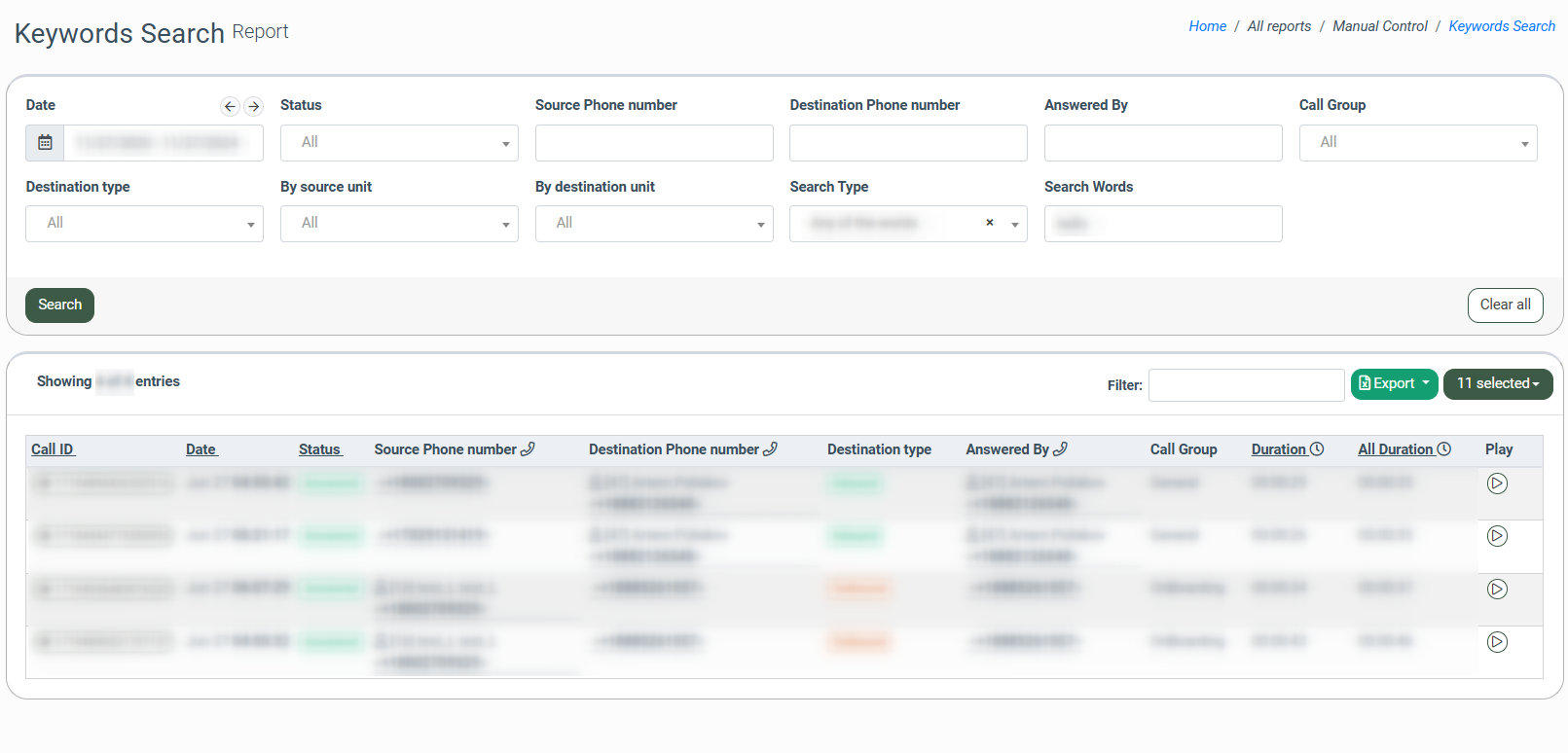This screenshot has height=753, width=1568.
Task: Play the second call recording
Action: pos(1497,536)
